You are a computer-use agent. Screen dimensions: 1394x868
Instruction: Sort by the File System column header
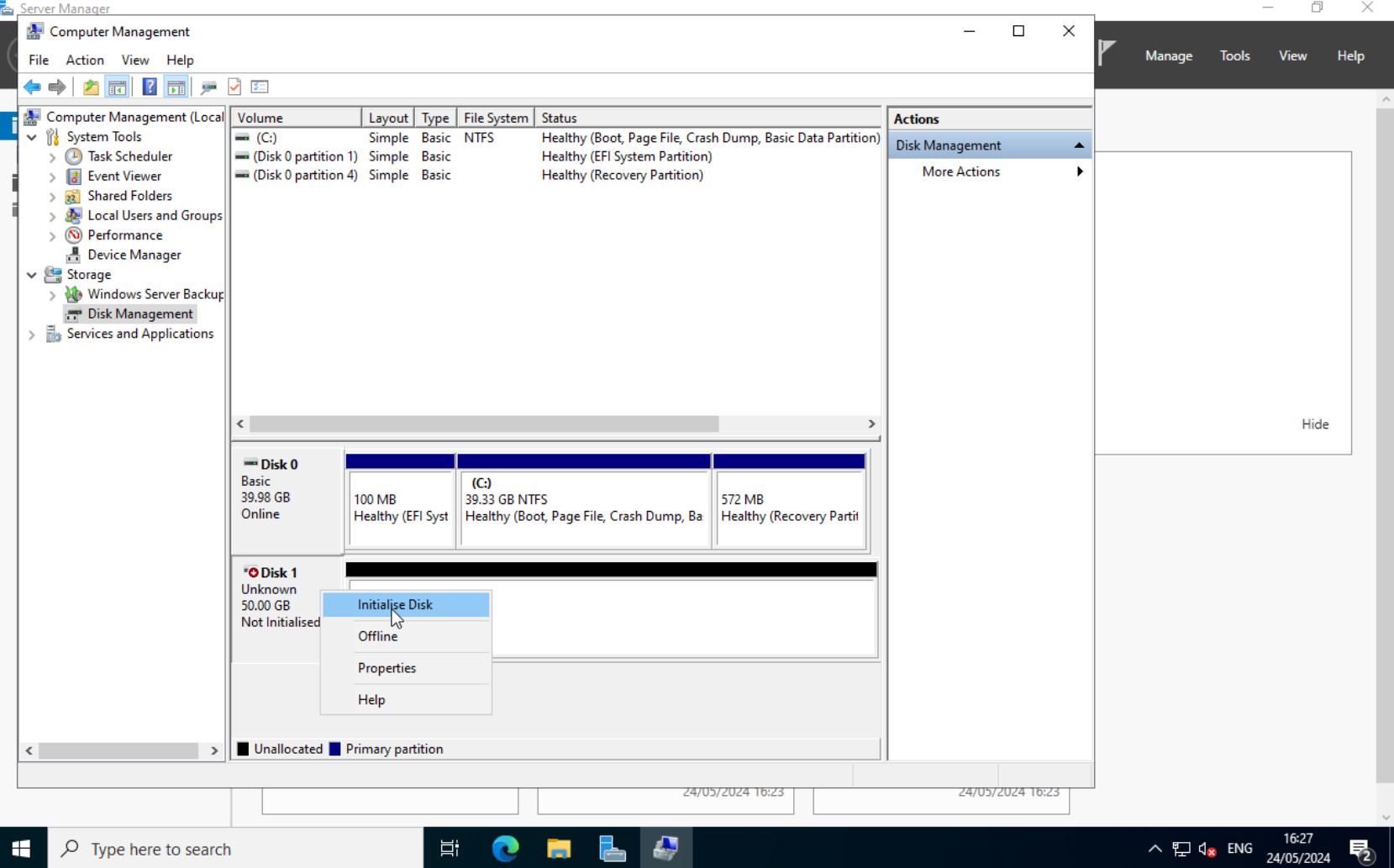click(496, 118)
